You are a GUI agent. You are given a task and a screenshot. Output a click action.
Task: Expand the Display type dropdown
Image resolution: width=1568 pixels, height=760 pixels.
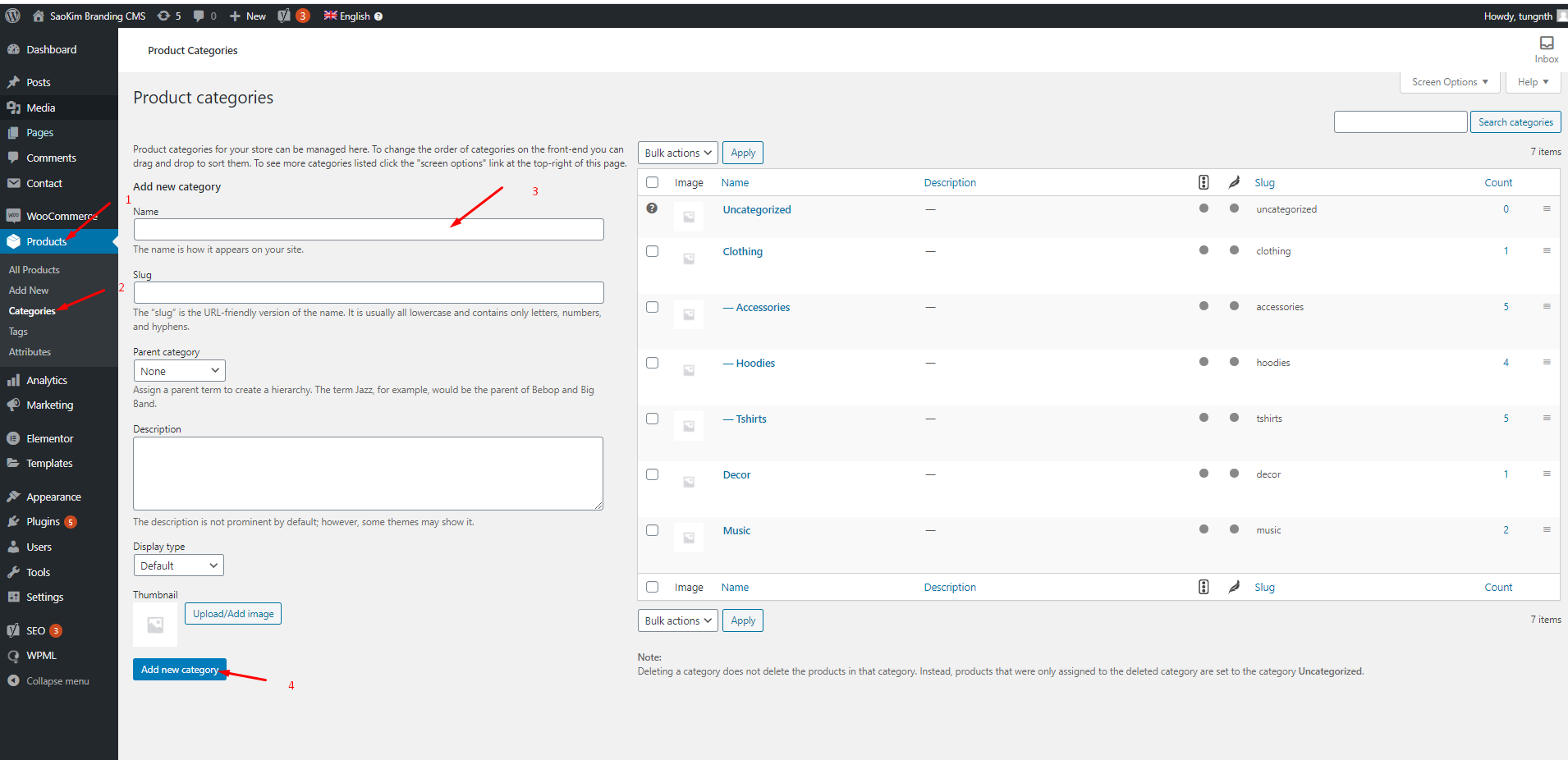point(178,565)
